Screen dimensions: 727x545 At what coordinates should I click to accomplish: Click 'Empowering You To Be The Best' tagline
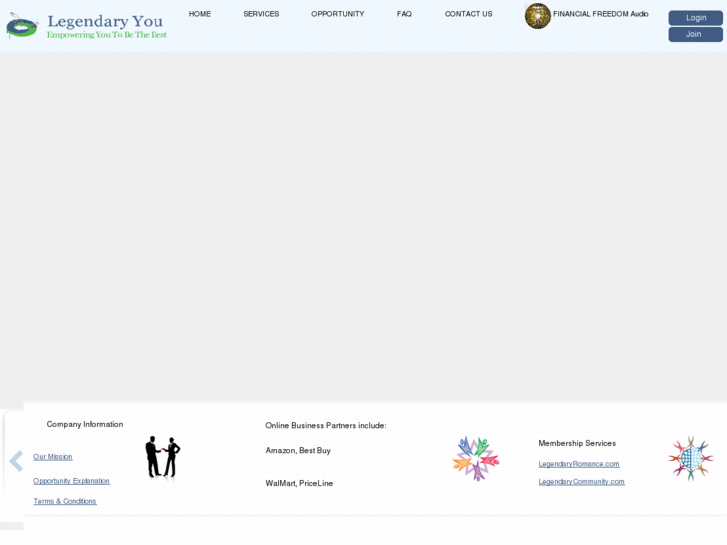[x=107, y=35]
